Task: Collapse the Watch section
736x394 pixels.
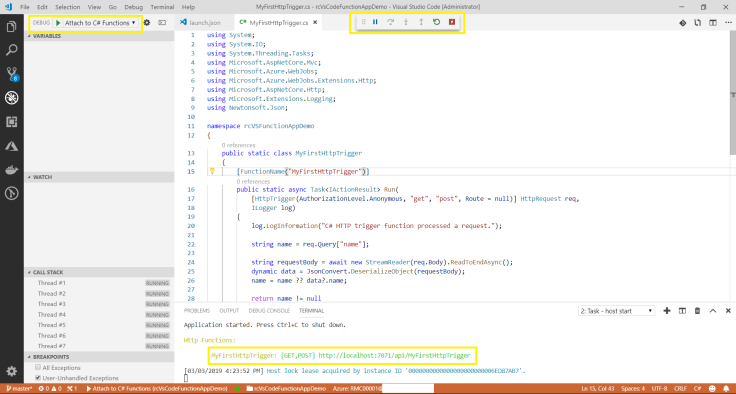Action: [x=99, y=177]
